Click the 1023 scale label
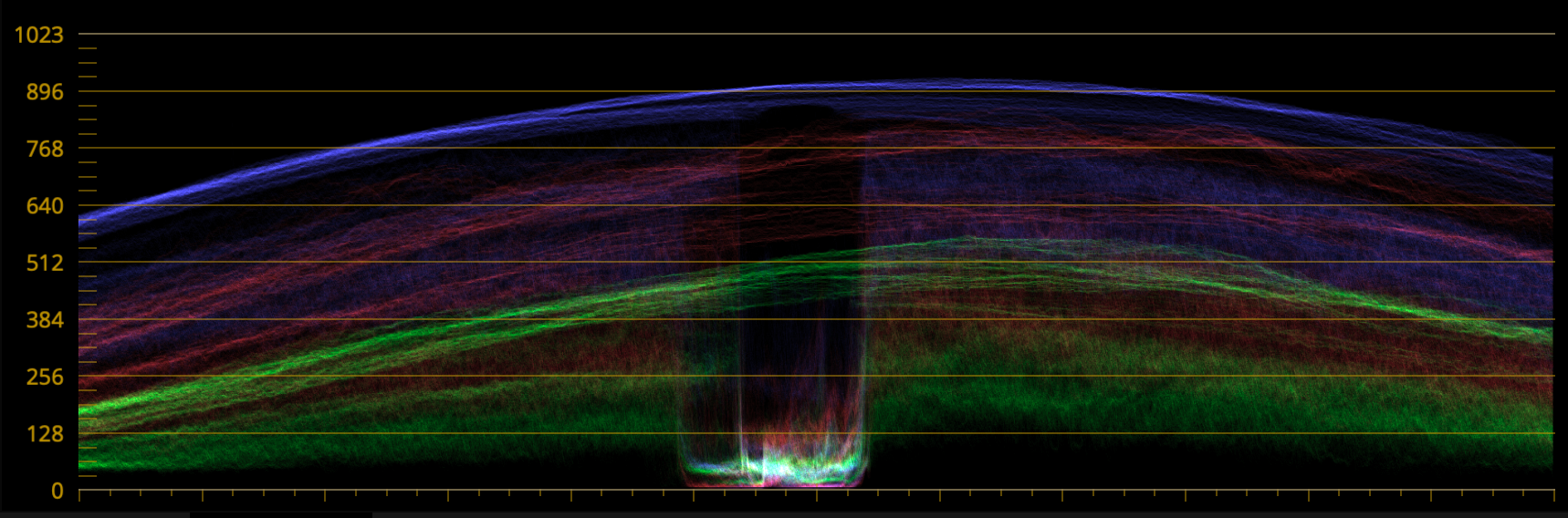Screen dimensions: 1568x518 (38, 35)
